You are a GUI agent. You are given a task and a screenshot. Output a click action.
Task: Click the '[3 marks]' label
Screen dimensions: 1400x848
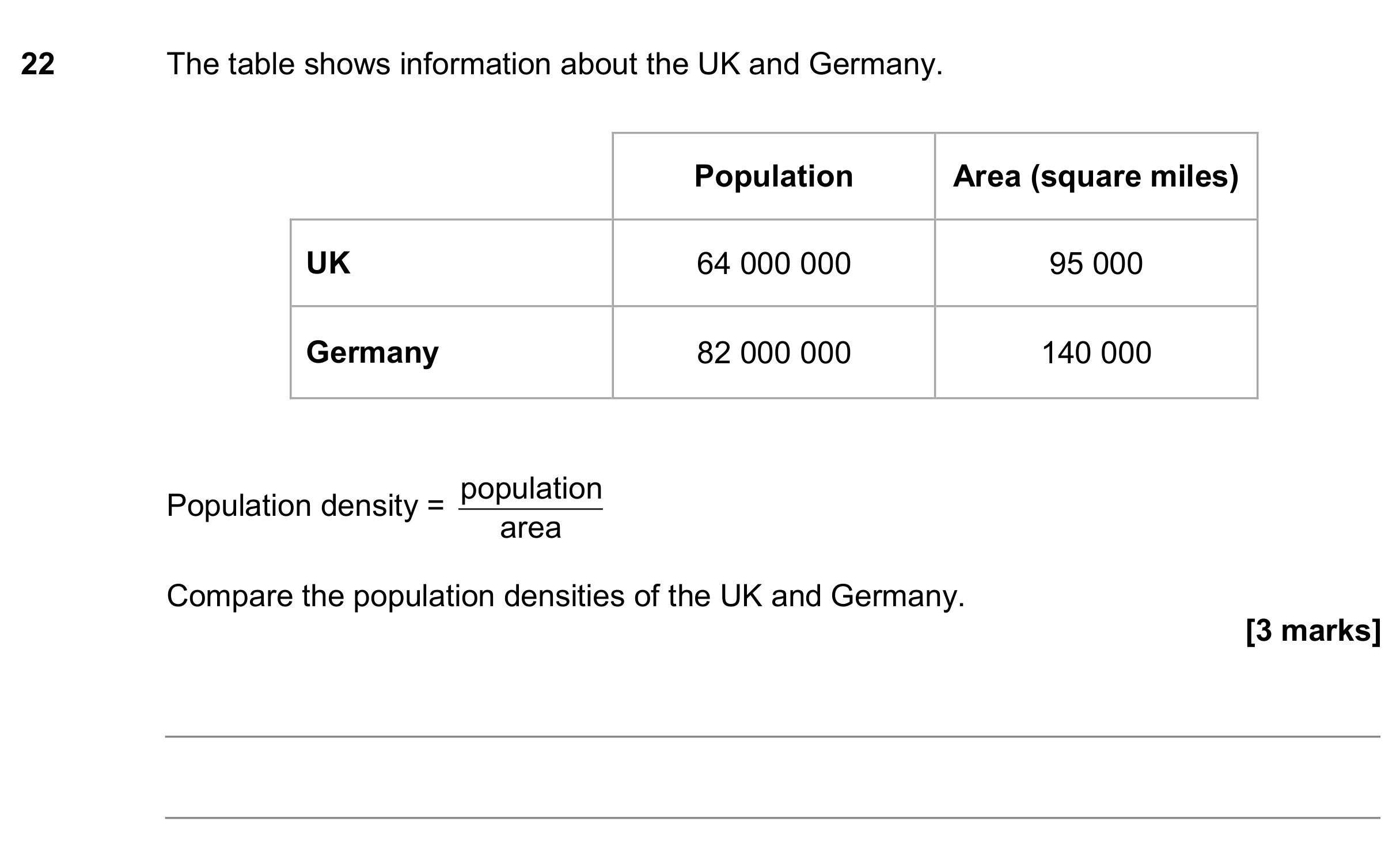point(1313,631)
